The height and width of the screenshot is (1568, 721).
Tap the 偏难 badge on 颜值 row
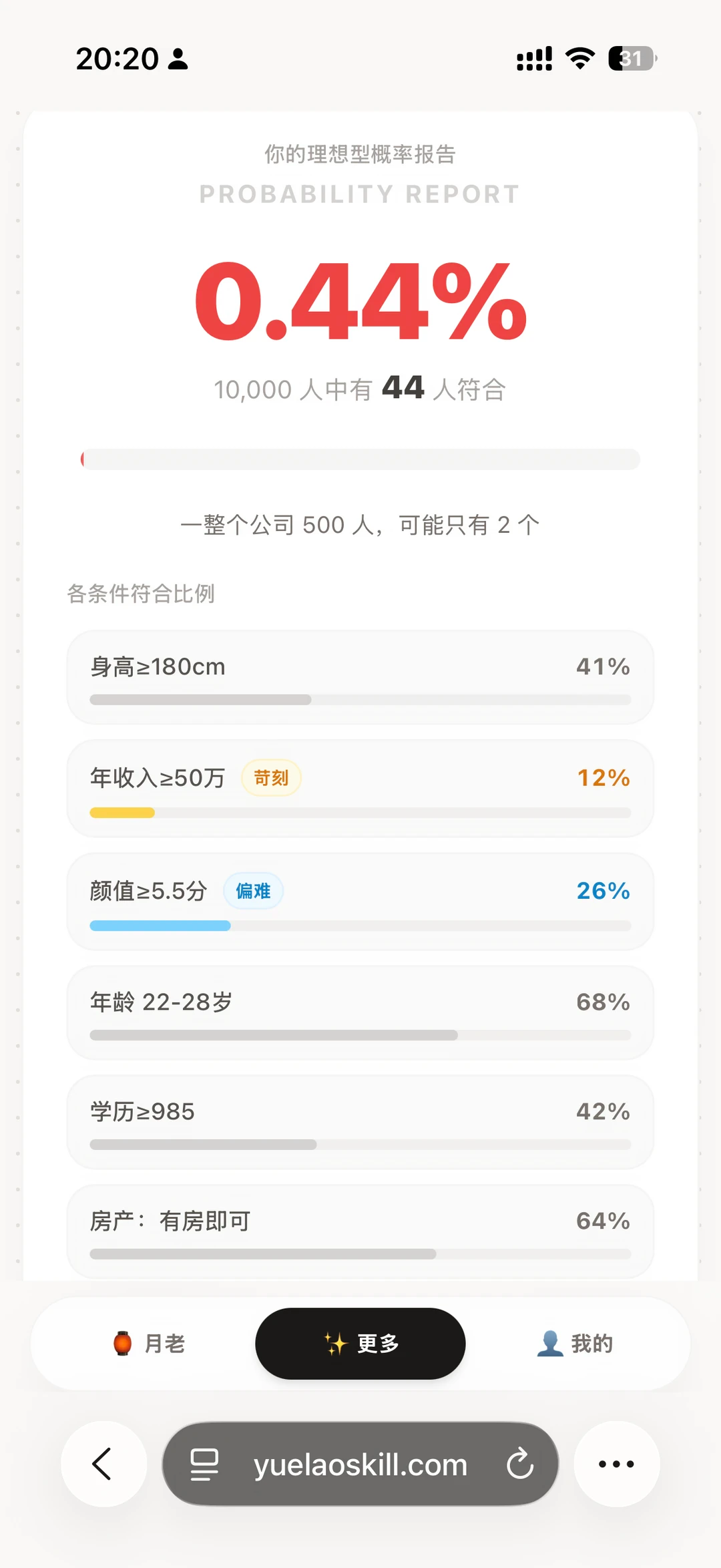pyautogui.click(x=253, y=891)
